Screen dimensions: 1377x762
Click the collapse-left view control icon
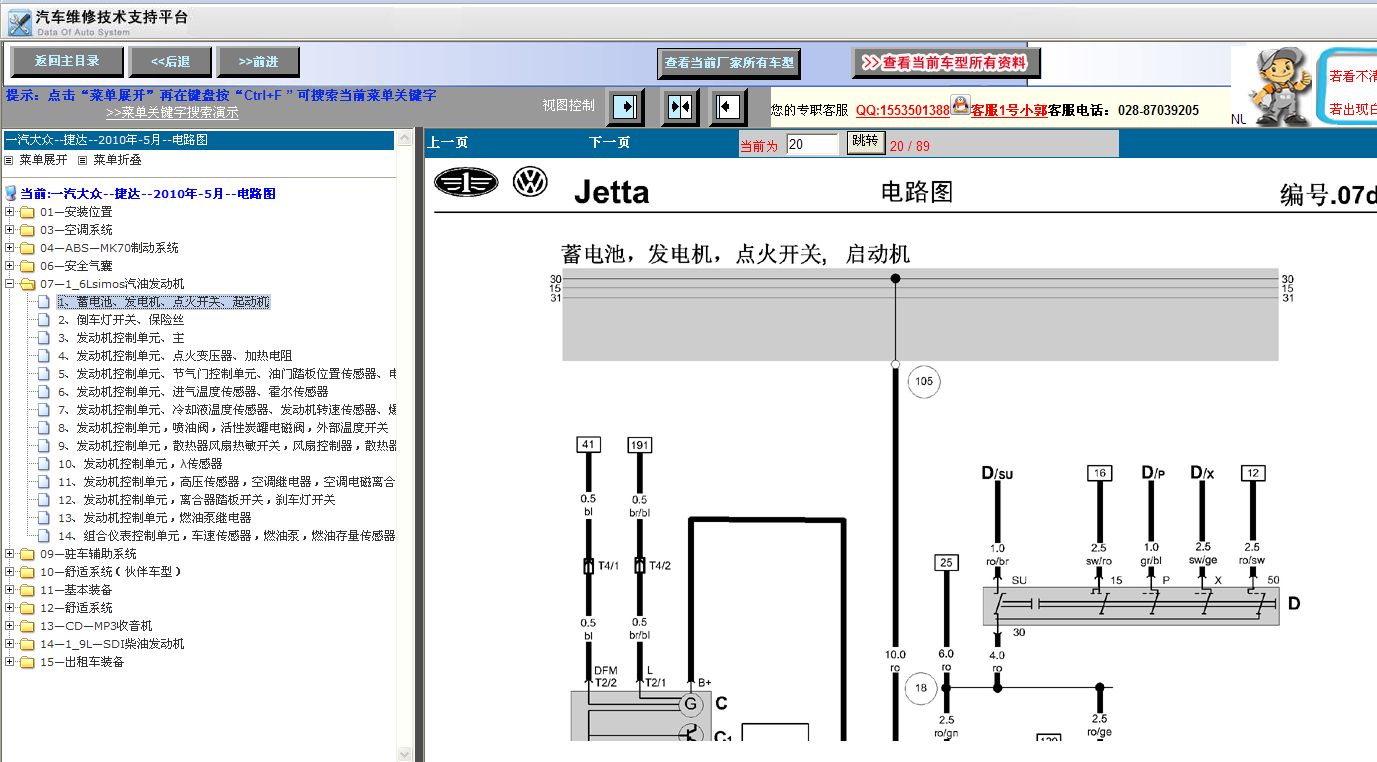(x=728, y=106)
